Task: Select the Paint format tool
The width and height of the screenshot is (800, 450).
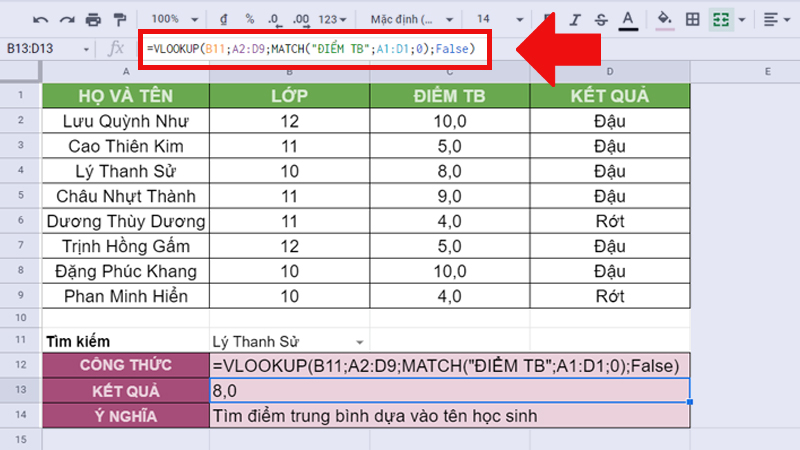Action: (120, 20)
